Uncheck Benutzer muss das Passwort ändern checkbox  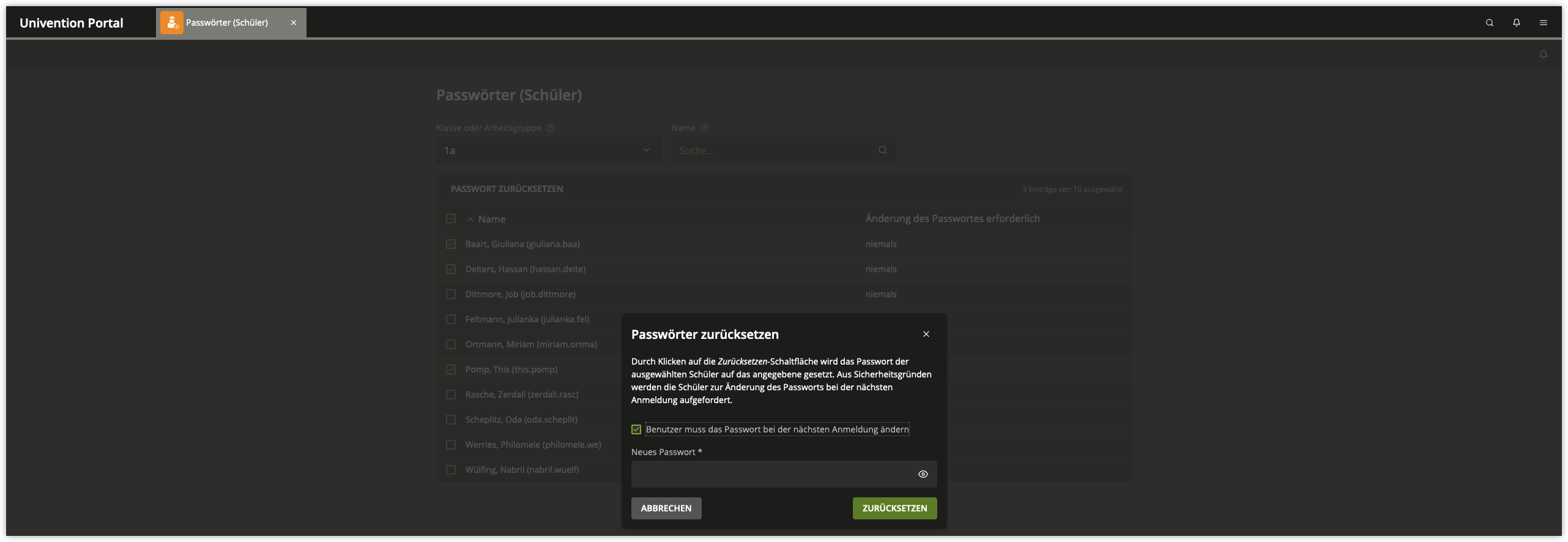[x=636, y=429]
